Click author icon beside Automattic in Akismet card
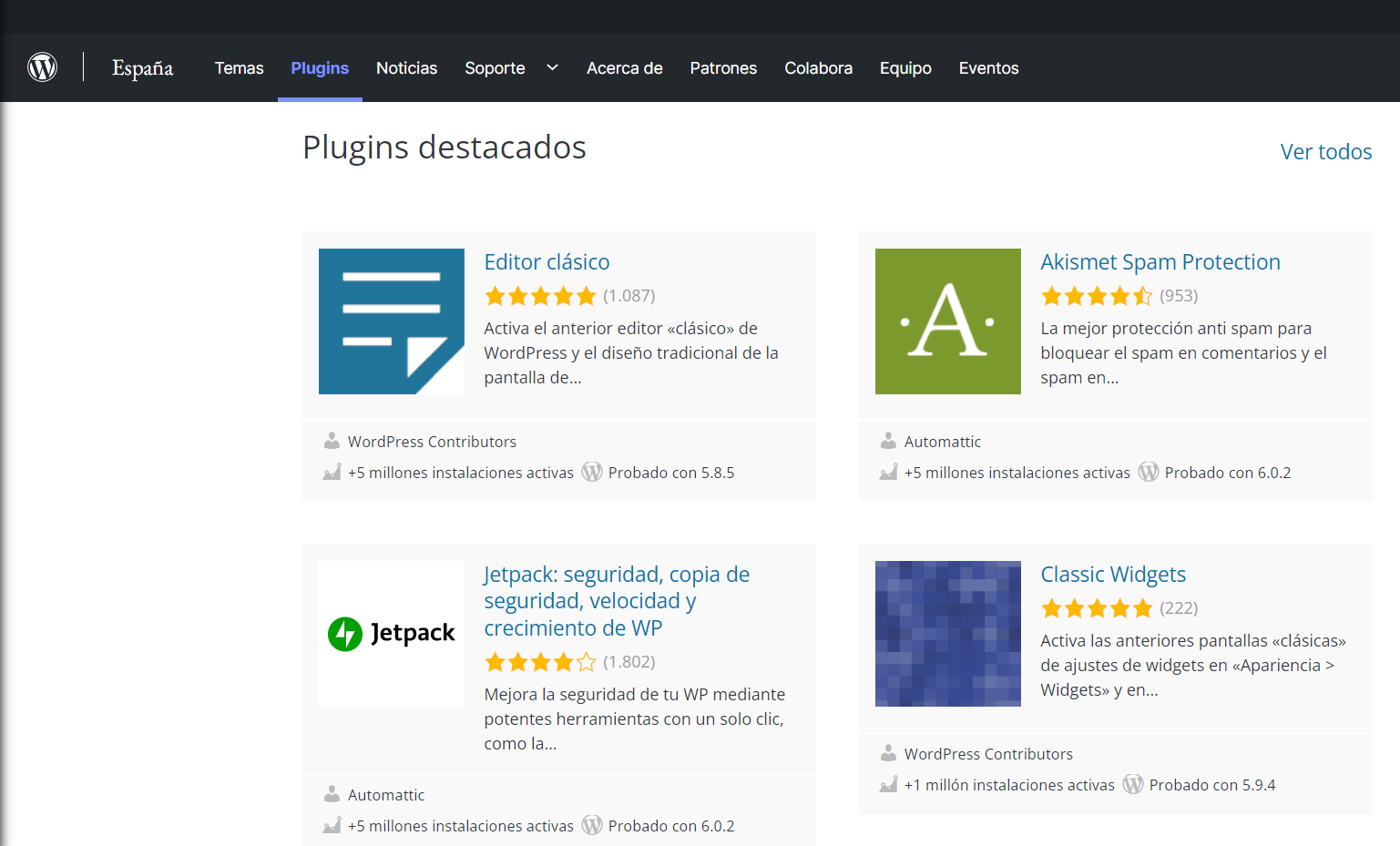 (x=888, y=441)
